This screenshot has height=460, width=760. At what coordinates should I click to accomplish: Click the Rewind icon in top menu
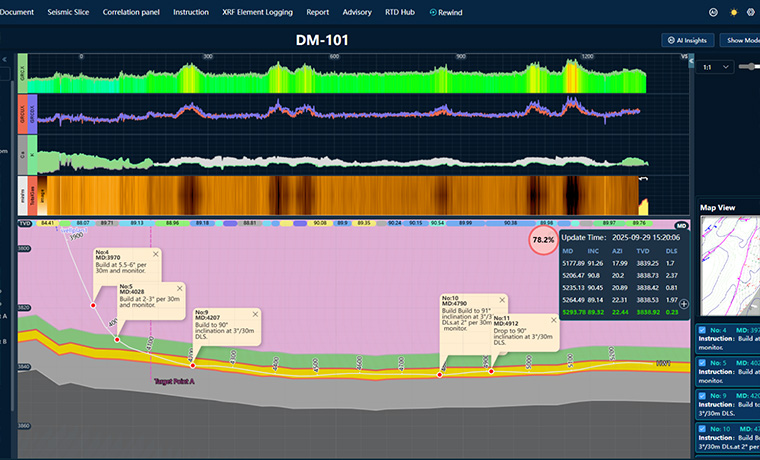(434, 12)
